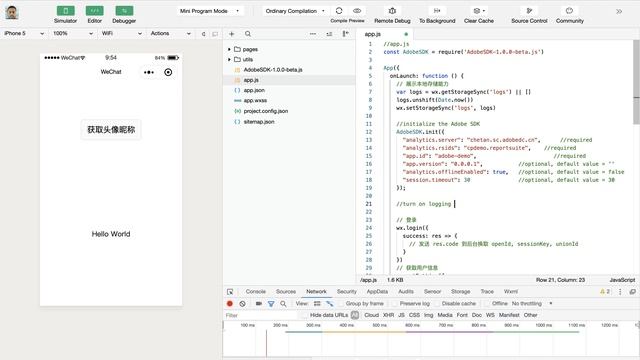Toggle the Offline checkbox

point(487,304)
